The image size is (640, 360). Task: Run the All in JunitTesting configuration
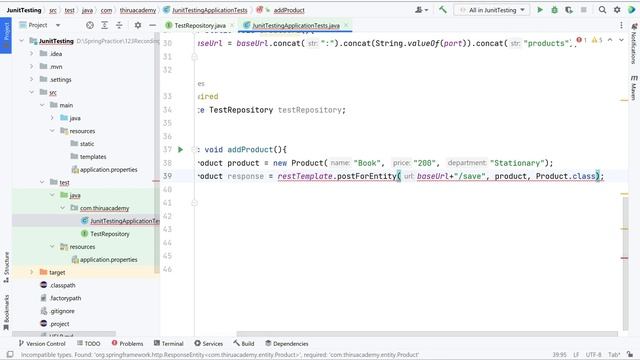tap(540, 10)
